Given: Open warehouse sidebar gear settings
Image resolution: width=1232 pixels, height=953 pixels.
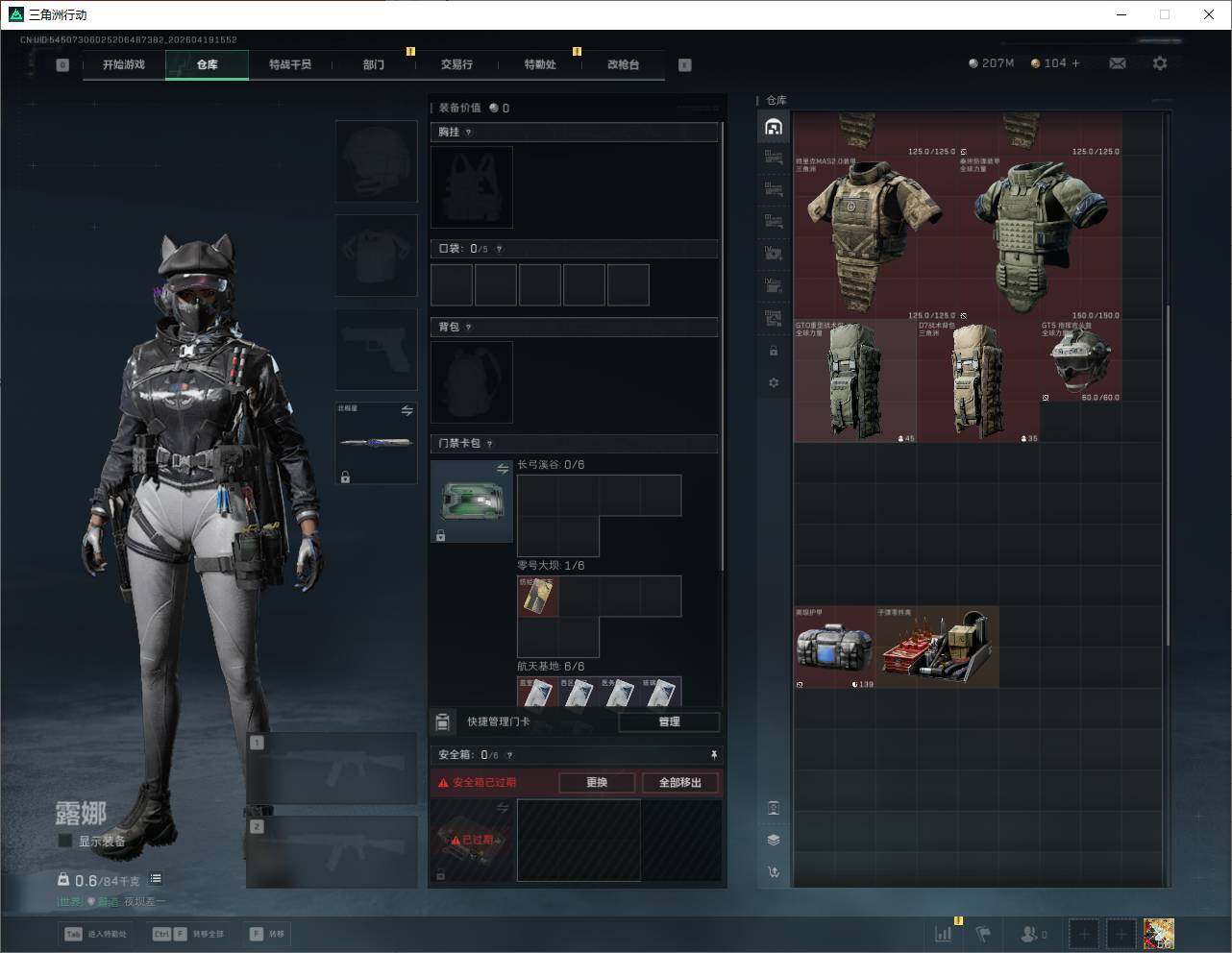Looking at the screenshot, I should pos(774,383).
